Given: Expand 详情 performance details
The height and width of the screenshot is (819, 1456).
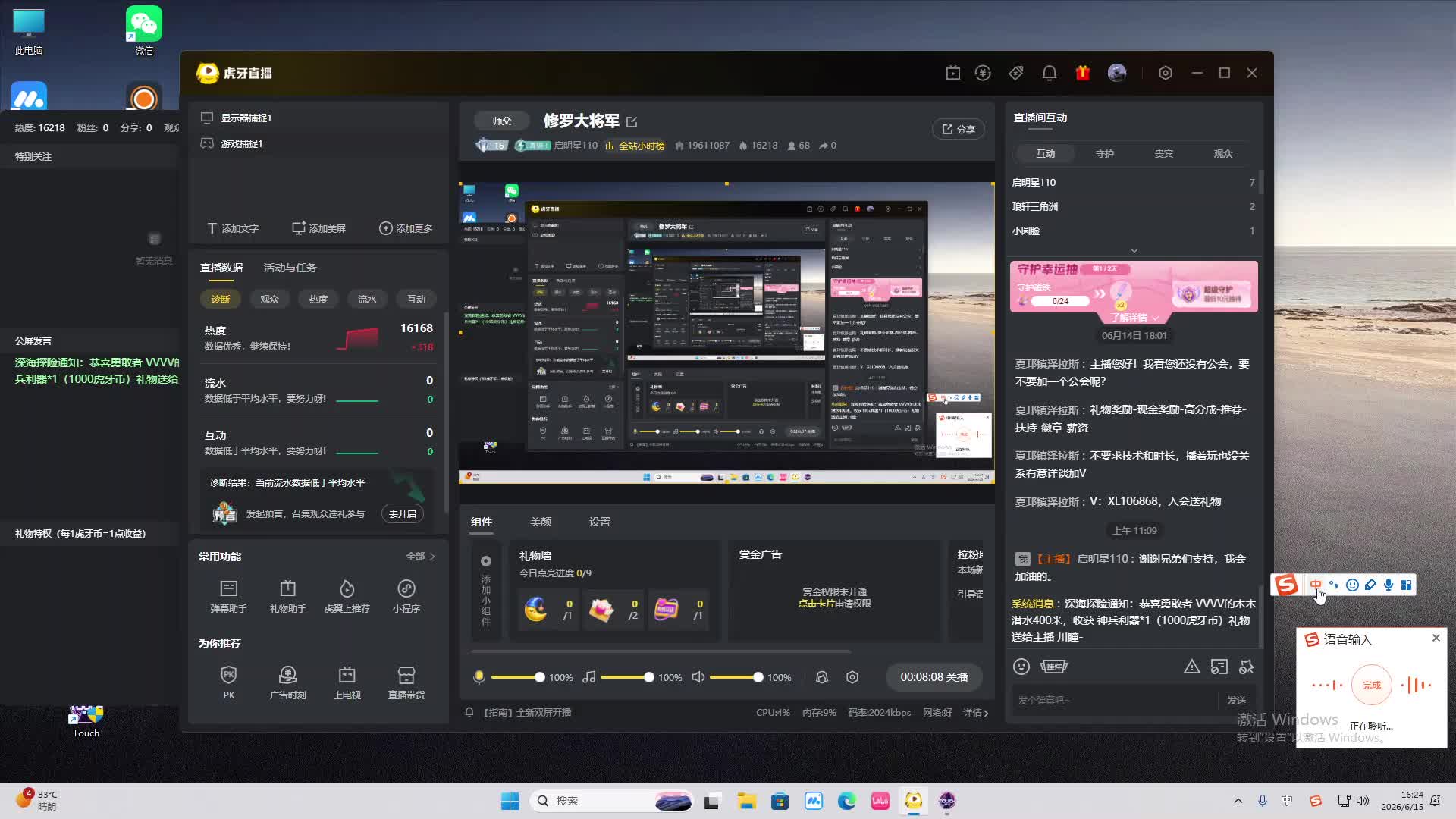Looking at the screenshot, I should 976,713.
